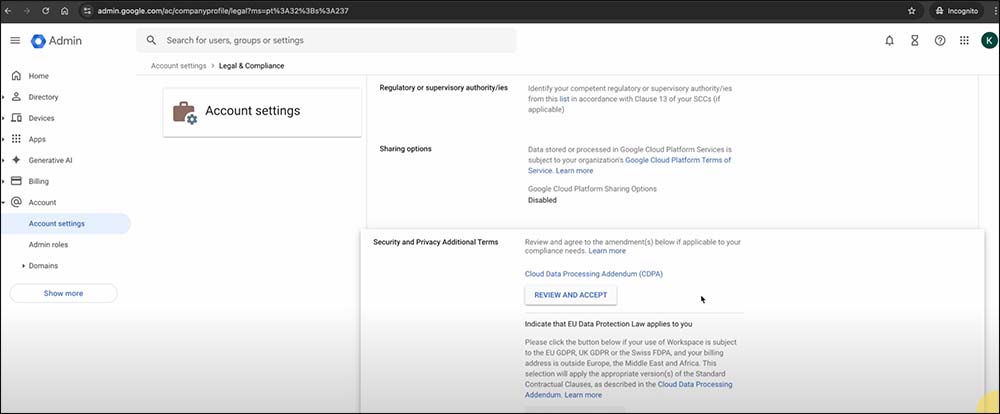The image size is (1000, 414).
Task: Open the regulatory authorities list link
Action: (x=564, y=99)
